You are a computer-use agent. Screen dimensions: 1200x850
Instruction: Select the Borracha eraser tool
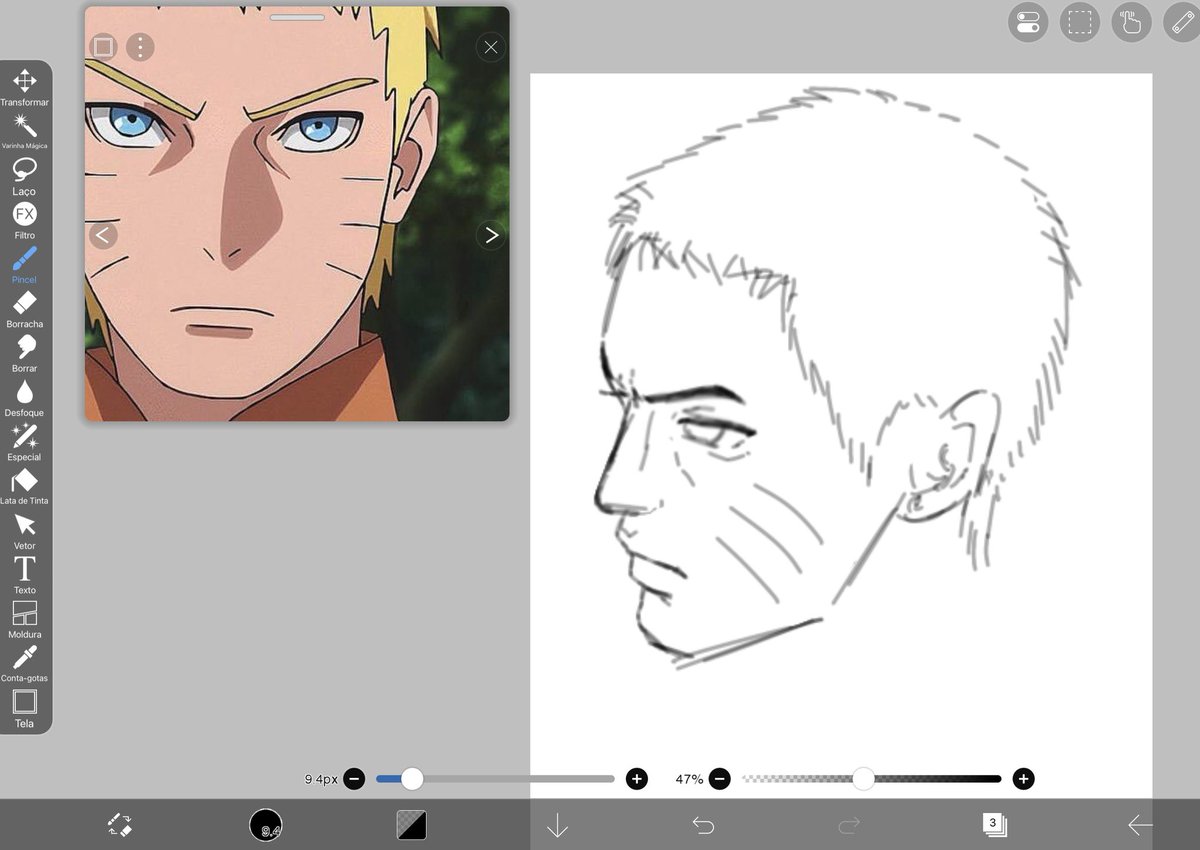25,308
